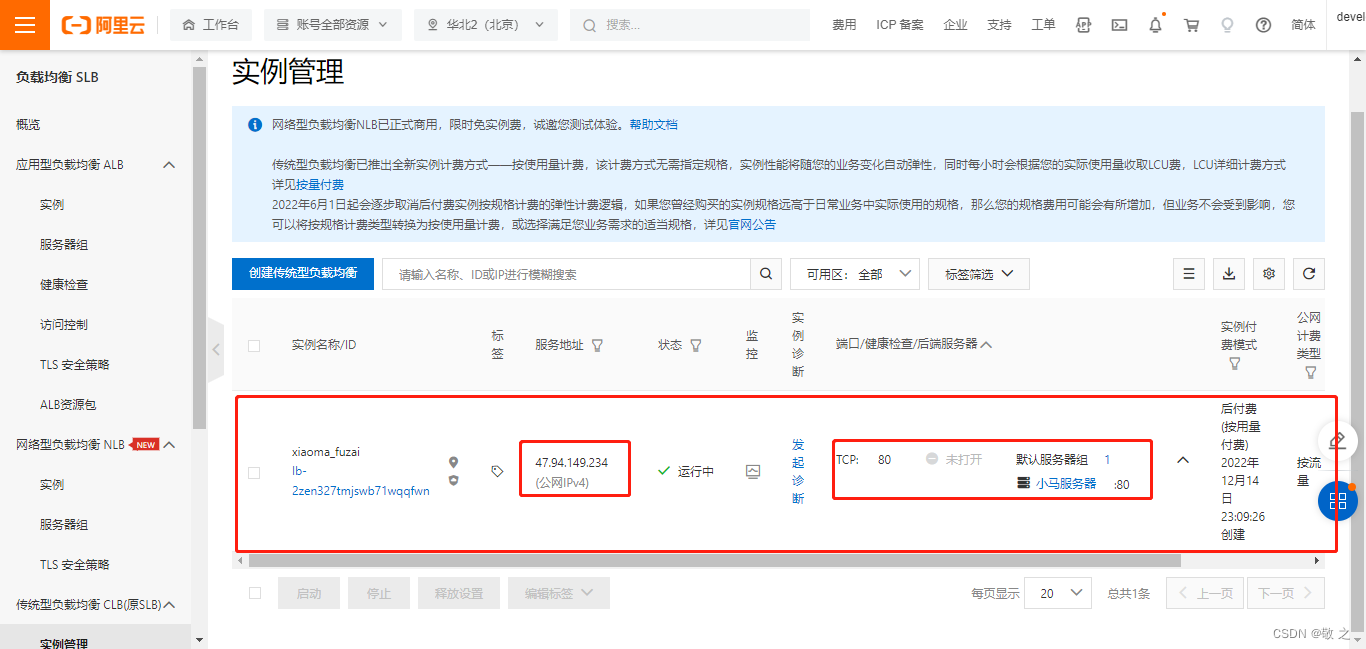This screenshot has width=1366, height=649.
Task: Open the 标签筛选 dropdown
Action: (979, 274)
